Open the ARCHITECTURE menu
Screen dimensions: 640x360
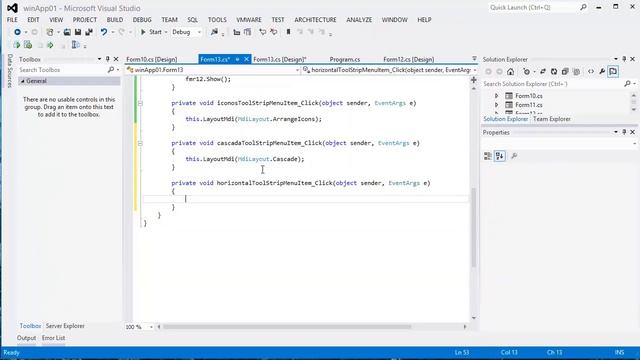pos(316,20)
